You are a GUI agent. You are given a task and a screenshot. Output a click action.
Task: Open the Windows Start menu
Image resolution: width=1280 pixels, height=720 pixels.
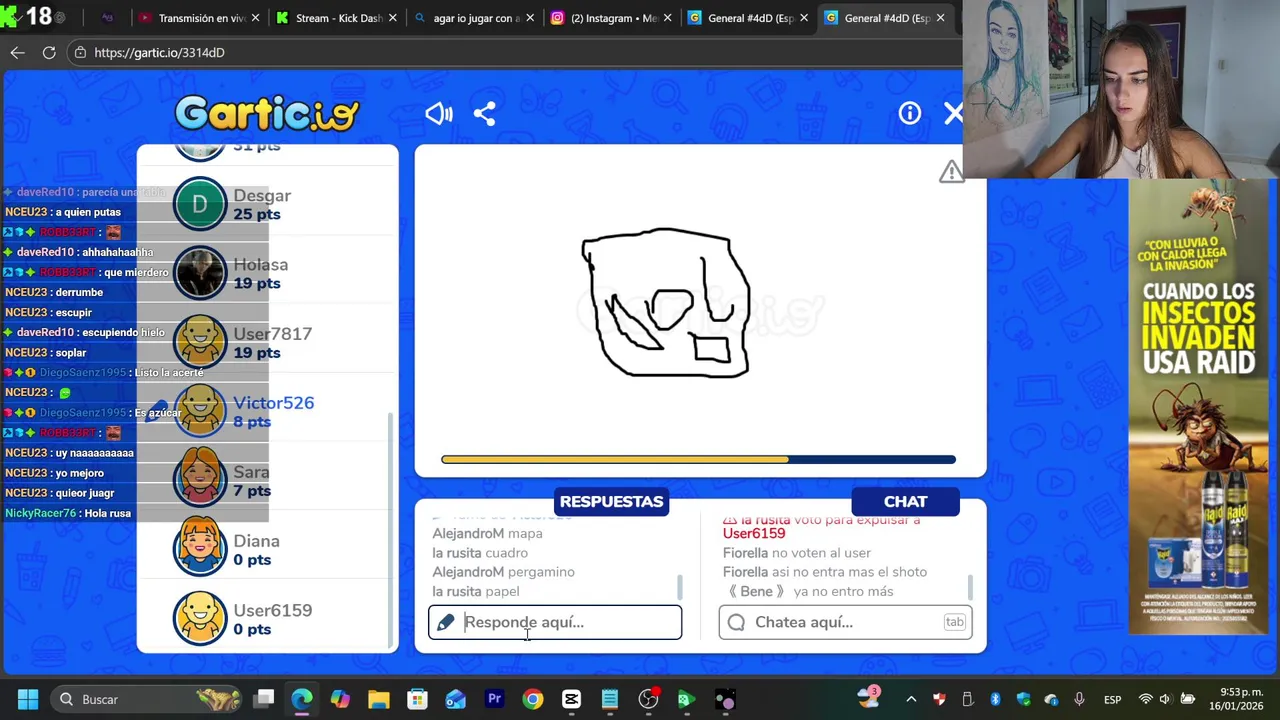pos(27,699)
